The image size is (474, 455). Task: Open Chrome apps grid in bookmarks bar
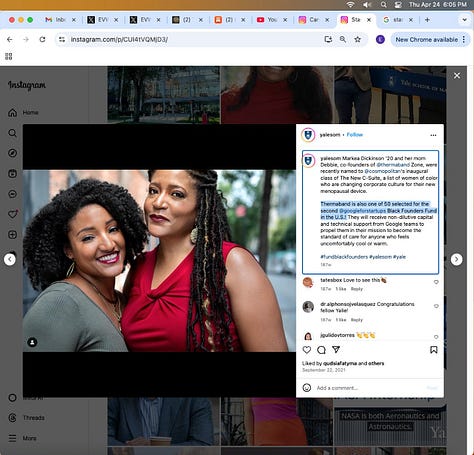9,56
